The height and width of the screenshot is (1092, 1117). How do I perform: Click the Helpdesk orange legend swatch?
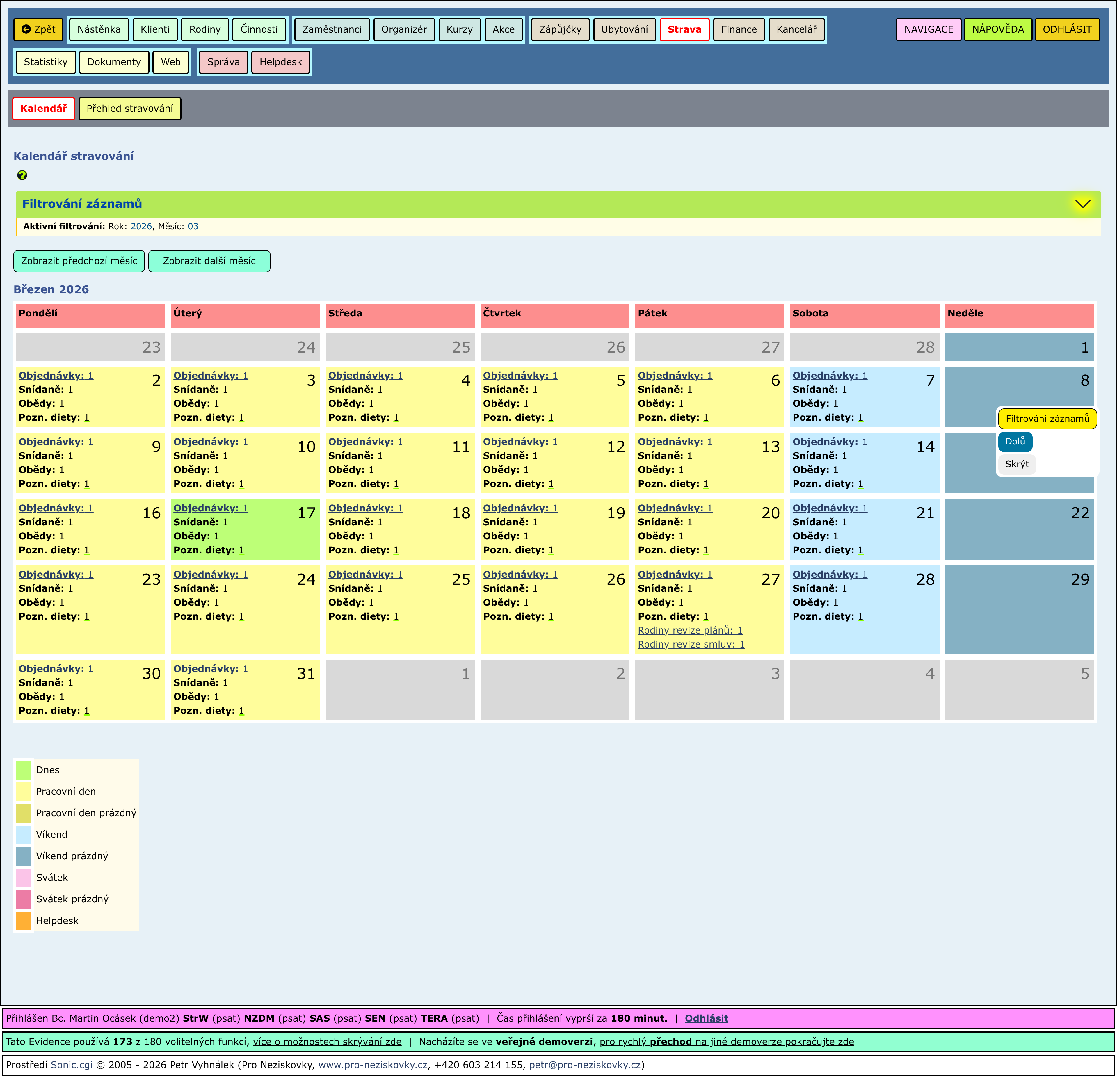24,920
